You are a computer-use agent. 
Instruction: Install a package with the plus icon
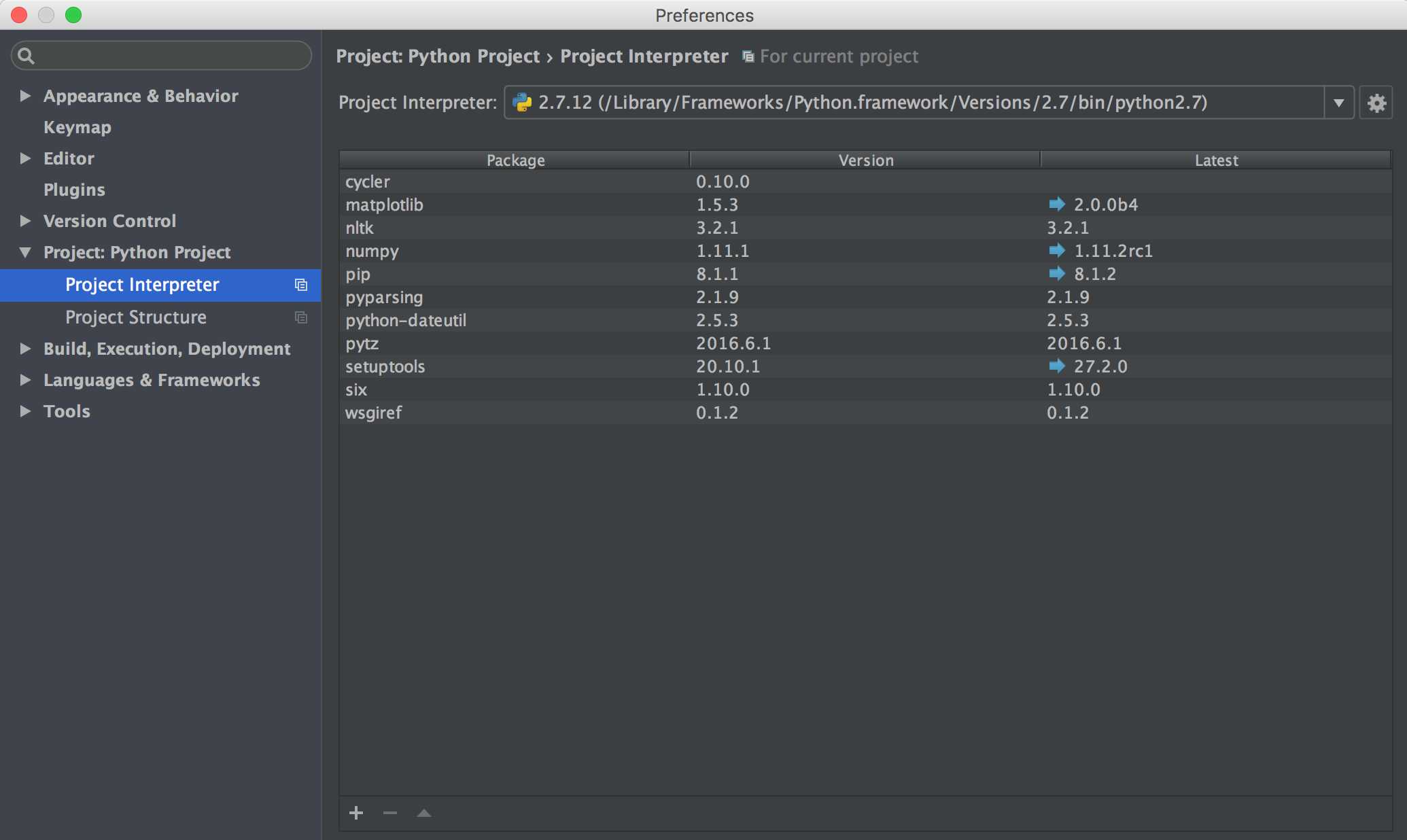356,813
